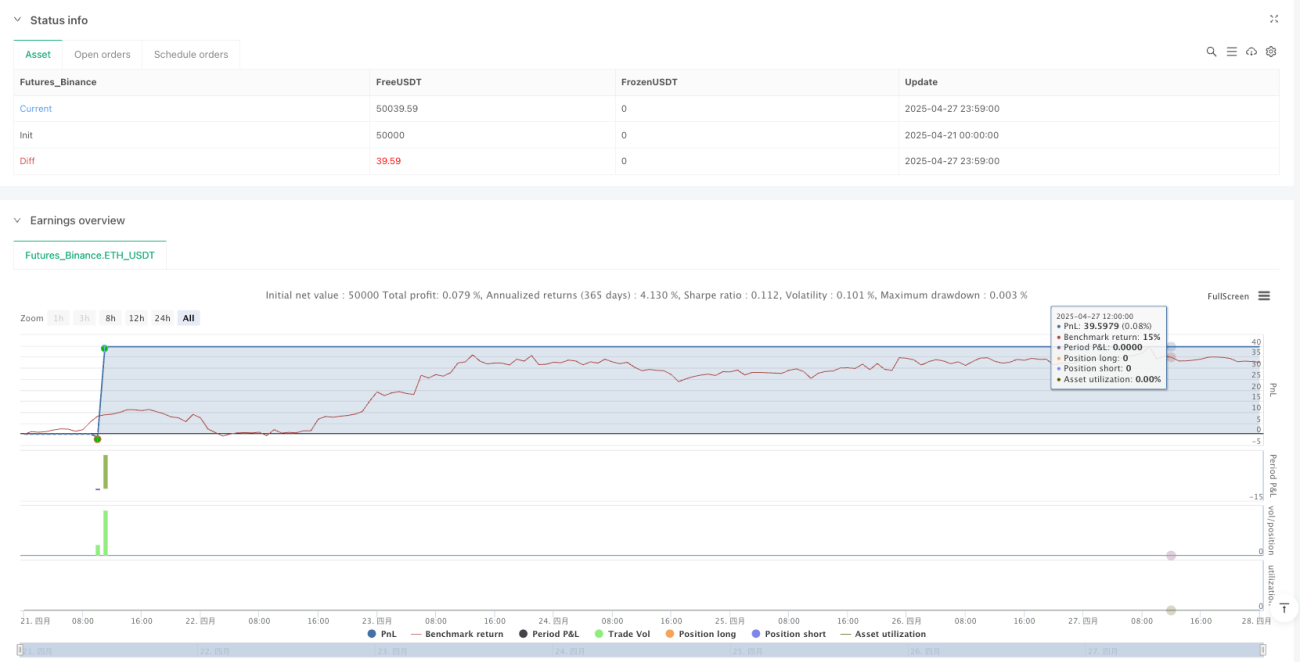Screen dimensions: 1300x662
Task: Switch to the Schedule orders tab
Action: pos(191,54)
